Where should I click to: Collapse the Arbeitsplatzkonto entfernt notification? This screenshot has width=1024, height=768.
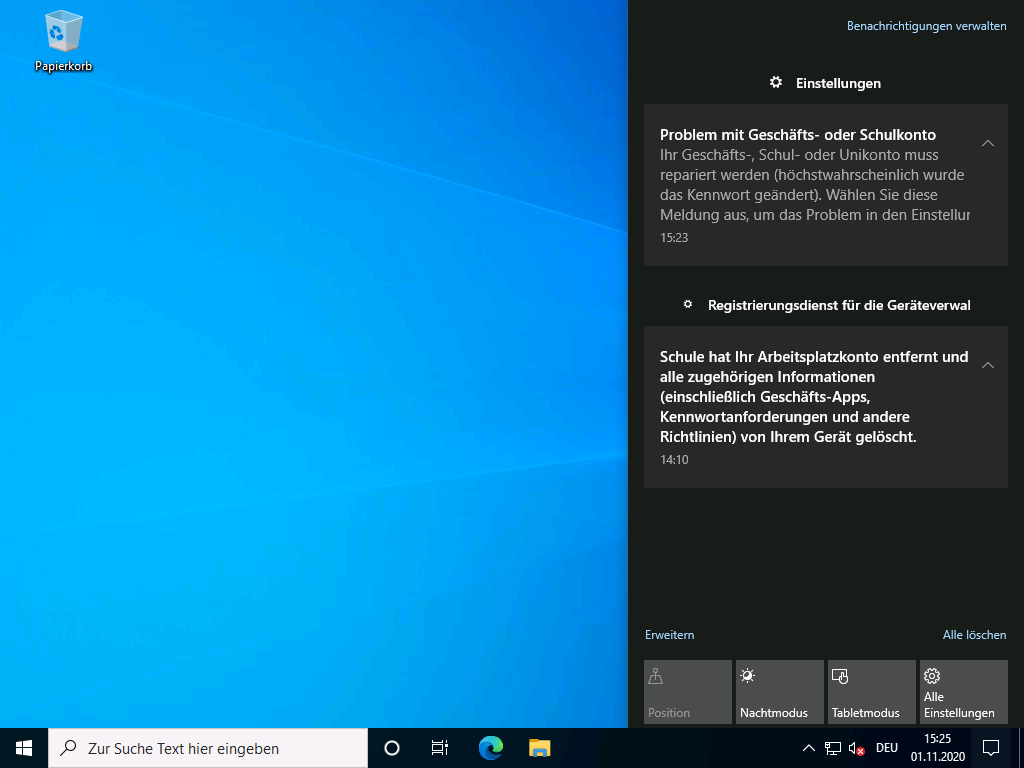pos(987,366)
